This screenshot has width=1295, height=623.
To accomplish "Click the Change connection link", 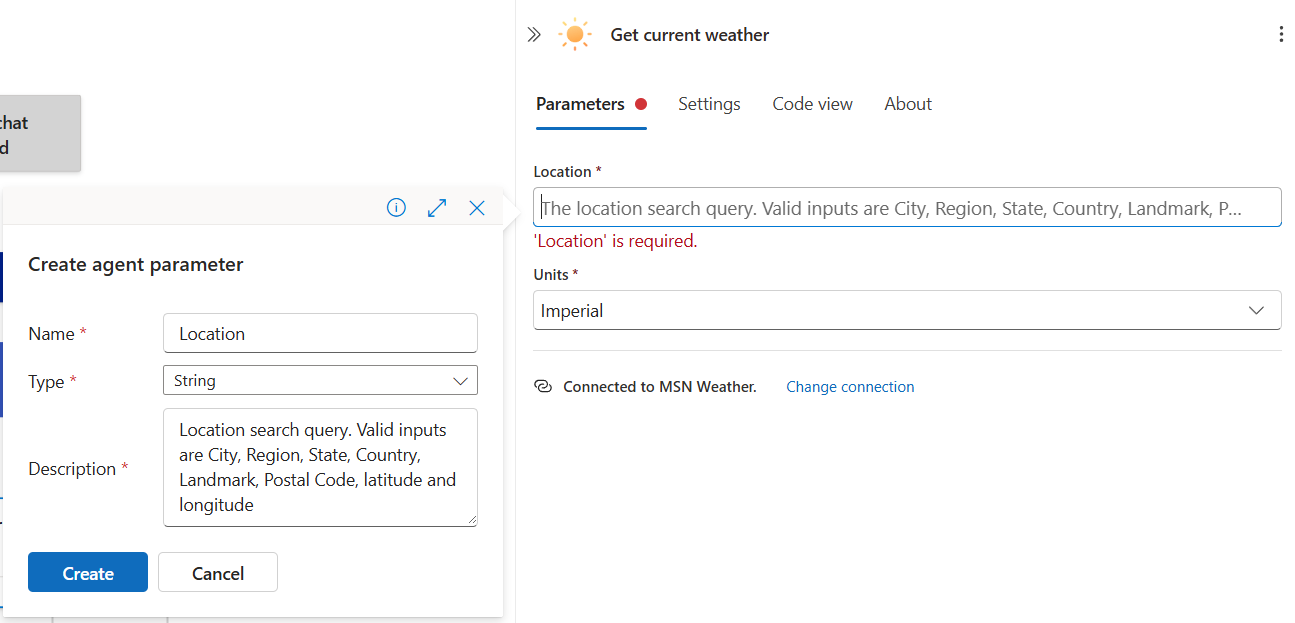I will pyautogui.click(x=850, y=386).
